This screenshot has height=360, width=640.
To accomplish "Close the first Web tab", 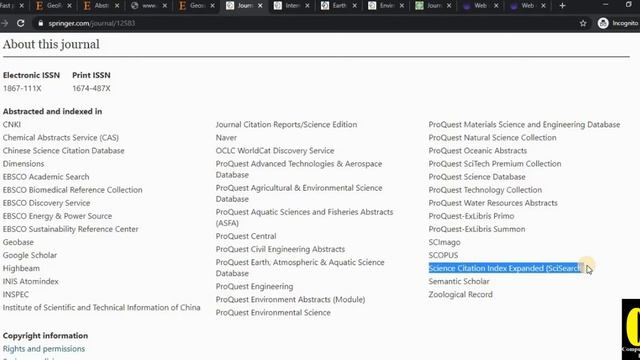I will pos(496,6).
